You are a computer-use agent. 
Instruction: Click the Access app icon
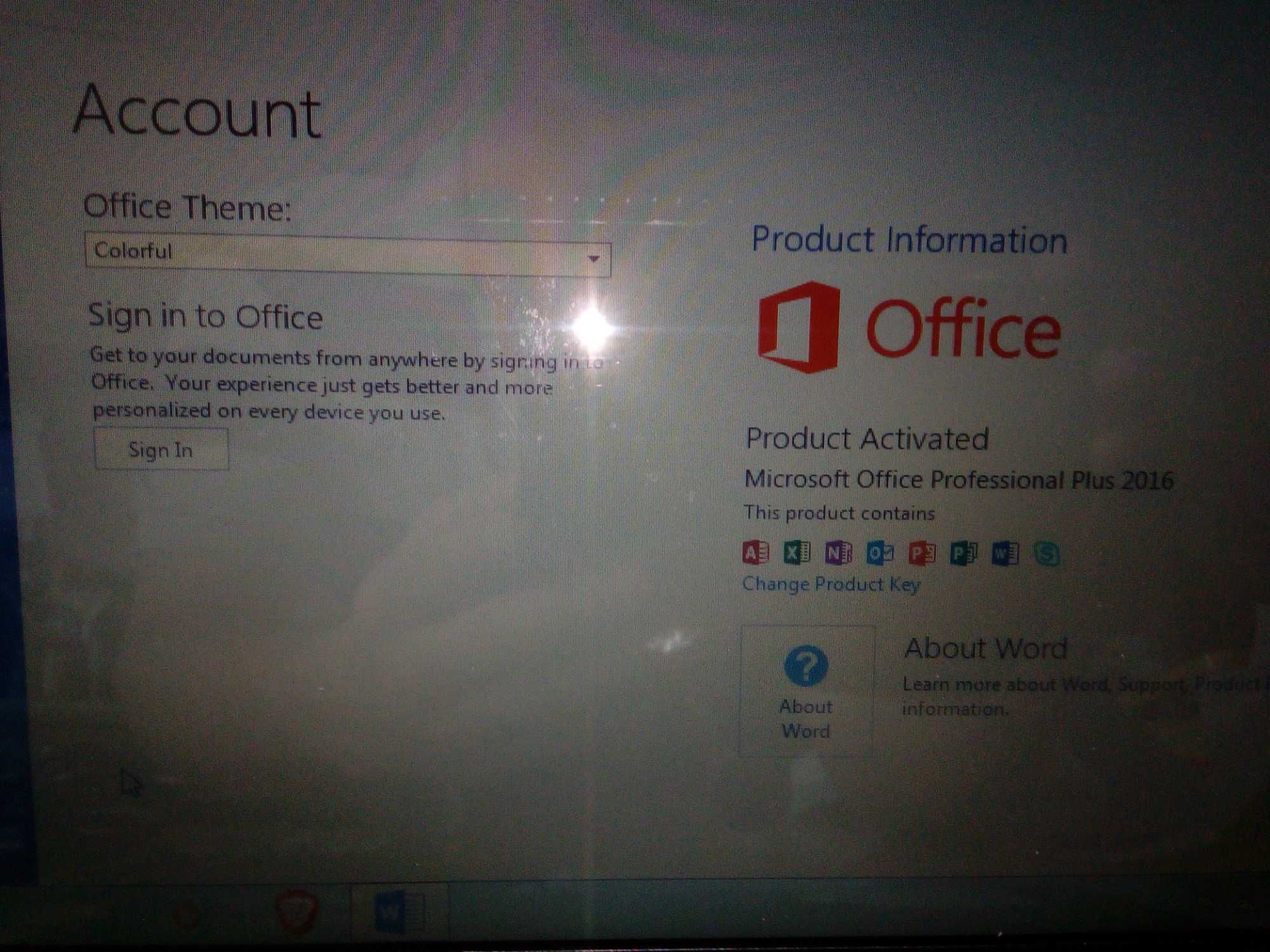(x=756, y=553)
